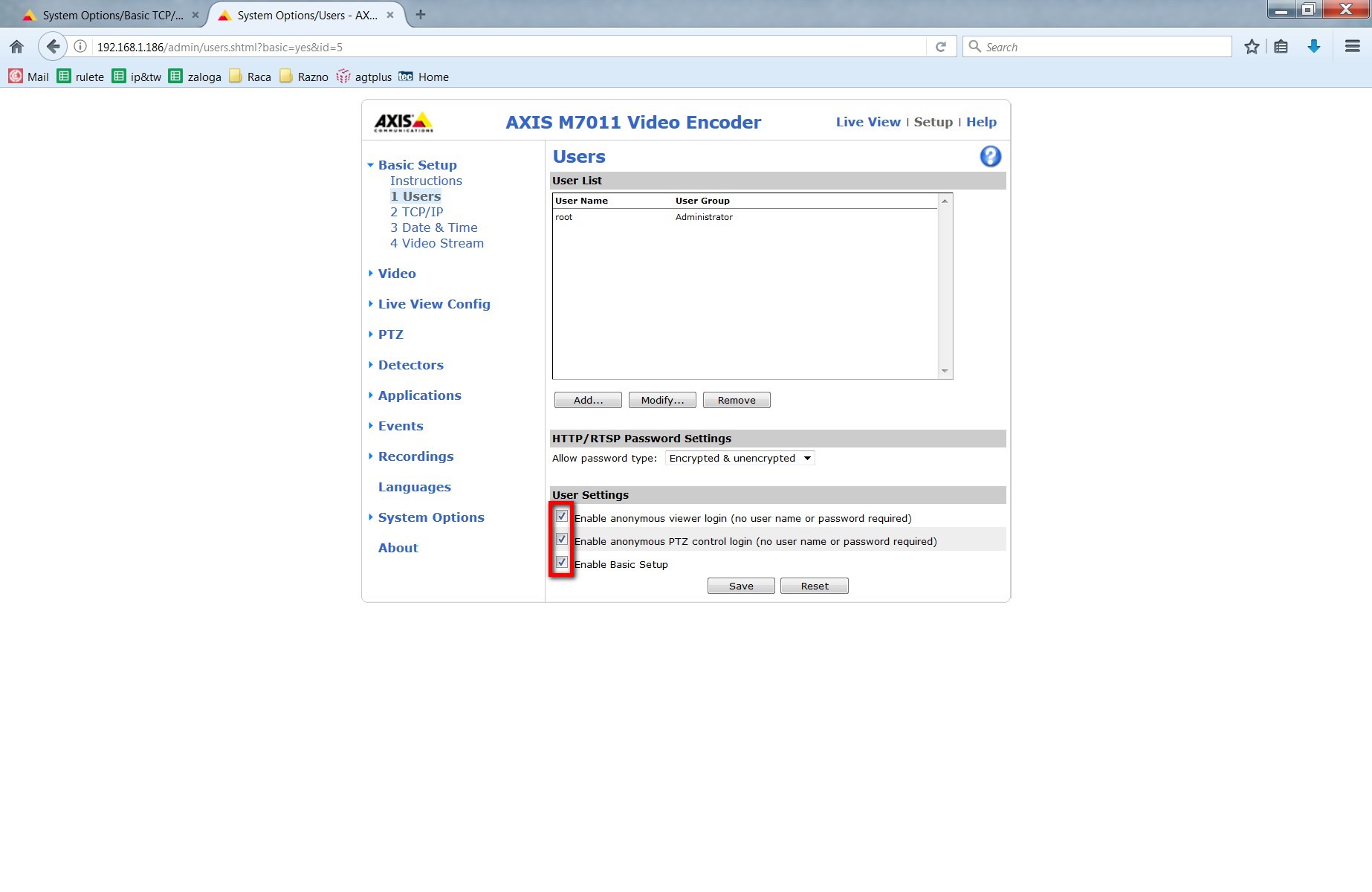Image resolution: width=1372 pixels, height=892 pixels.
Task: Click the AXIS Communications logo
Action: pyautogui.click(x=403, y=122)
